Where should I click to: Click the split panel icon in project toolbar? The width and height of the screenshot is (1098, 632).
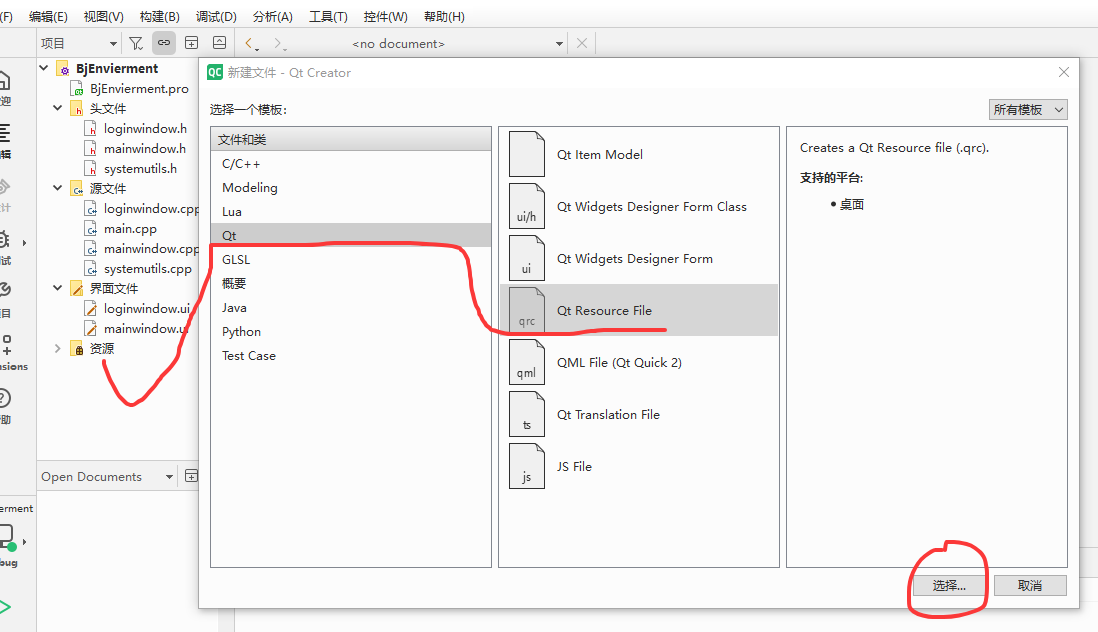(191, 43)
